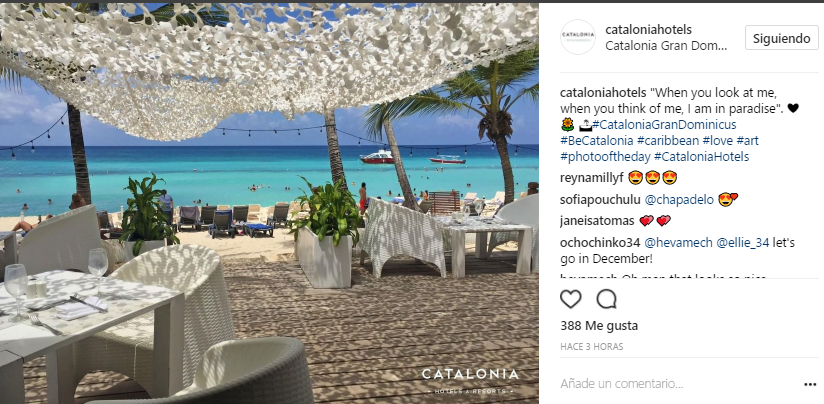Visit commenter janeisatomas's profile

tap(597, 221)
